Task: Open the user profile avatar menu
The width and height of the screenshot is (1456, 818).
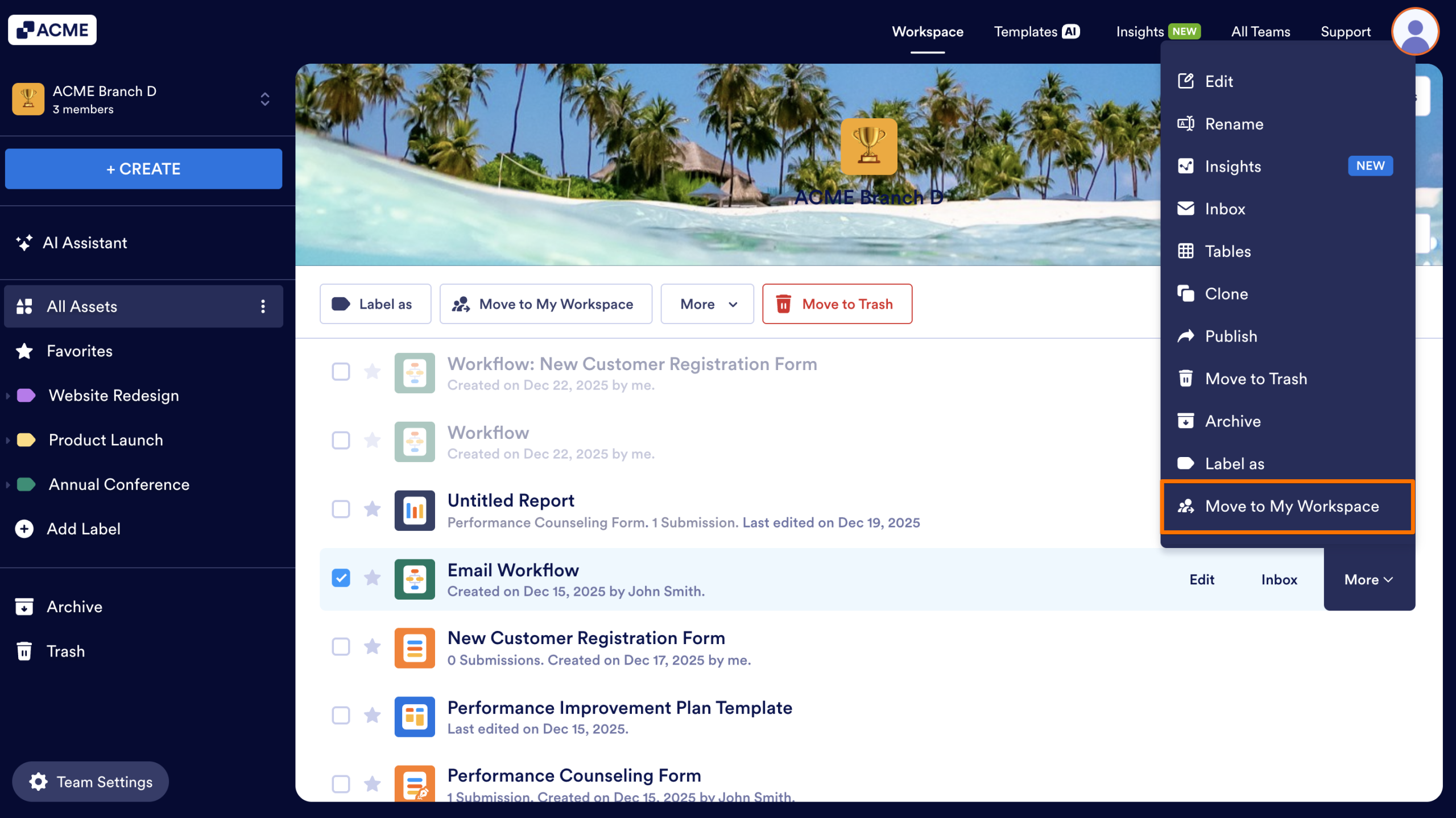Action: [1414, 32]
